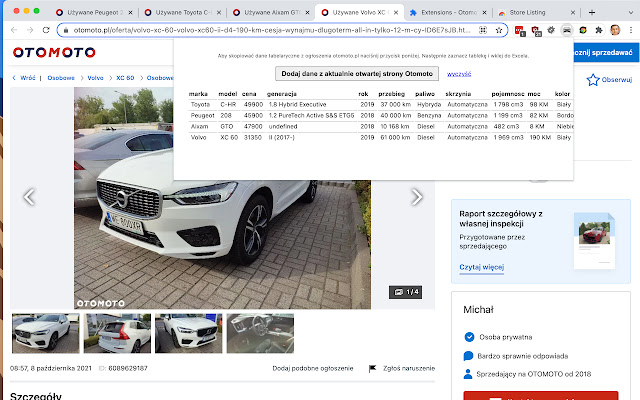Open the inspection report document thumbnail
The image size is (640, 400).
click(594, 240)
